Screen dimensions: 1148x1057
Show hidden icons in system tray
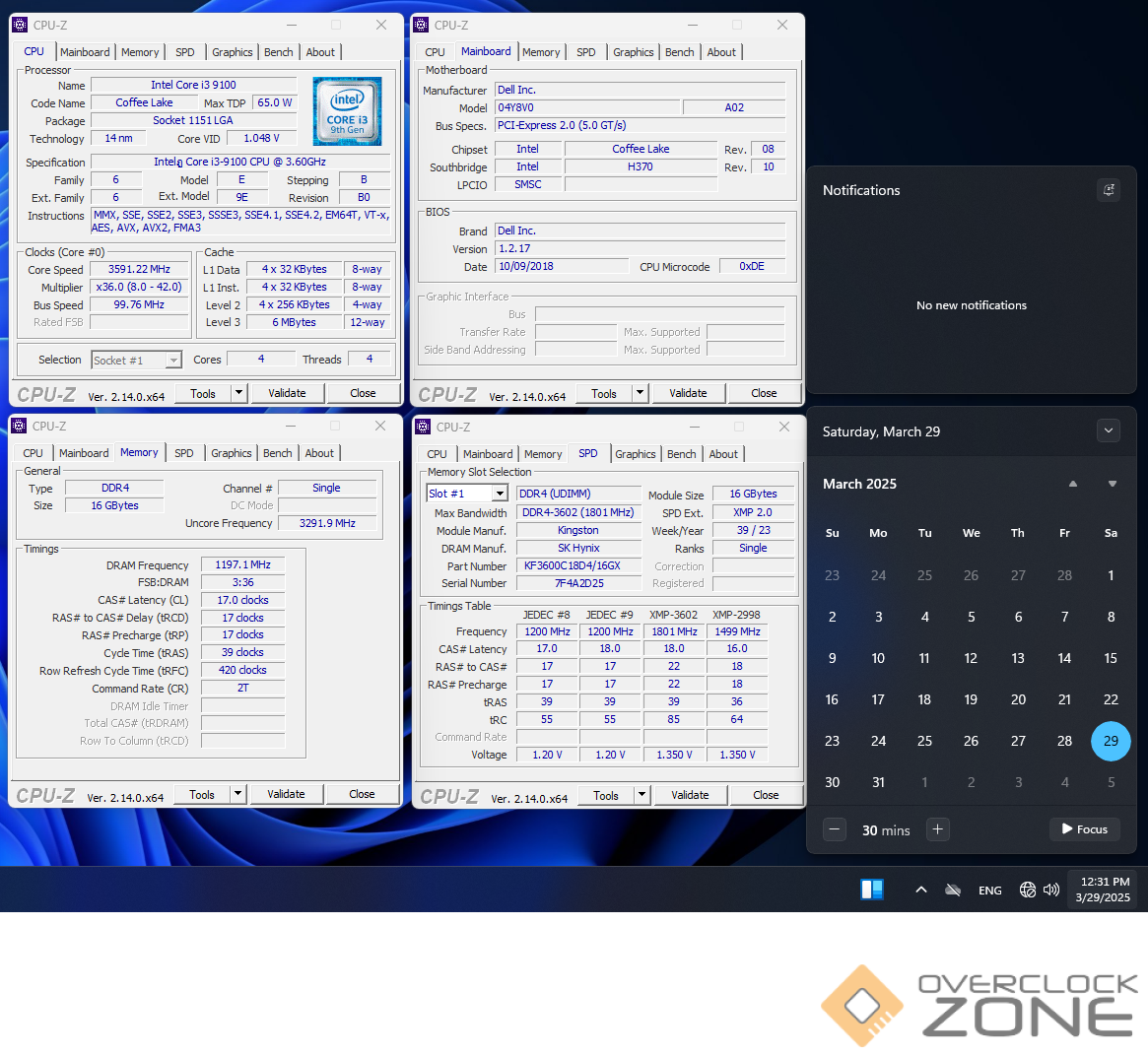pos(921,890)
